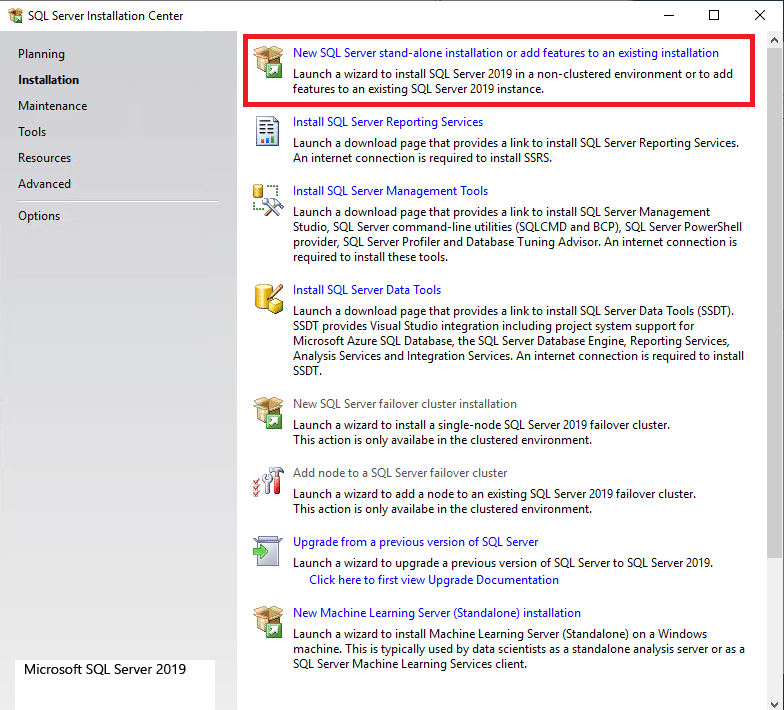Open Install SQL Server Data Tools link

[x=367, y=290]
